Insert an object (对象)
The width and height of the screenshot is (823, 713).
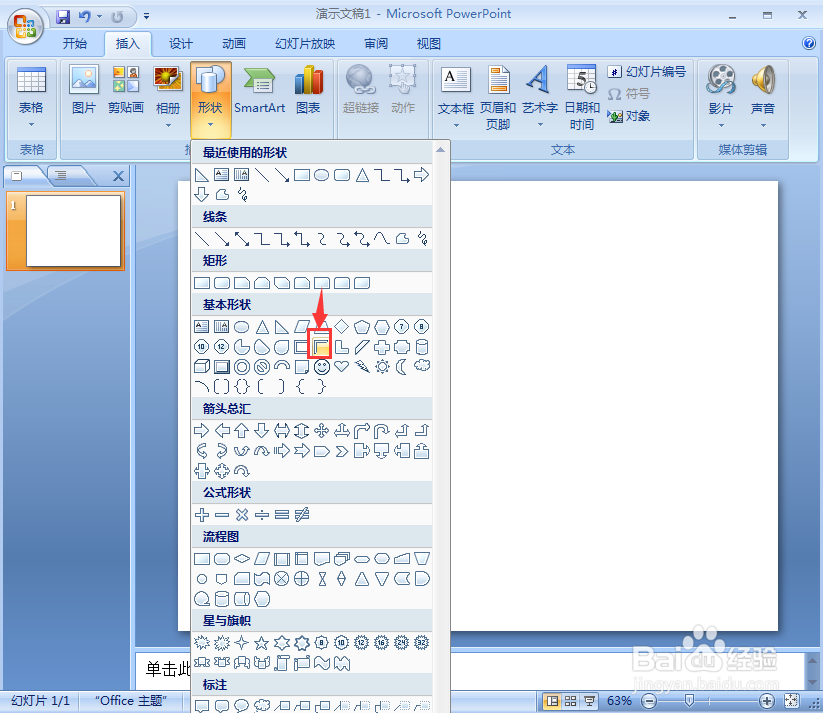[629, 116]
